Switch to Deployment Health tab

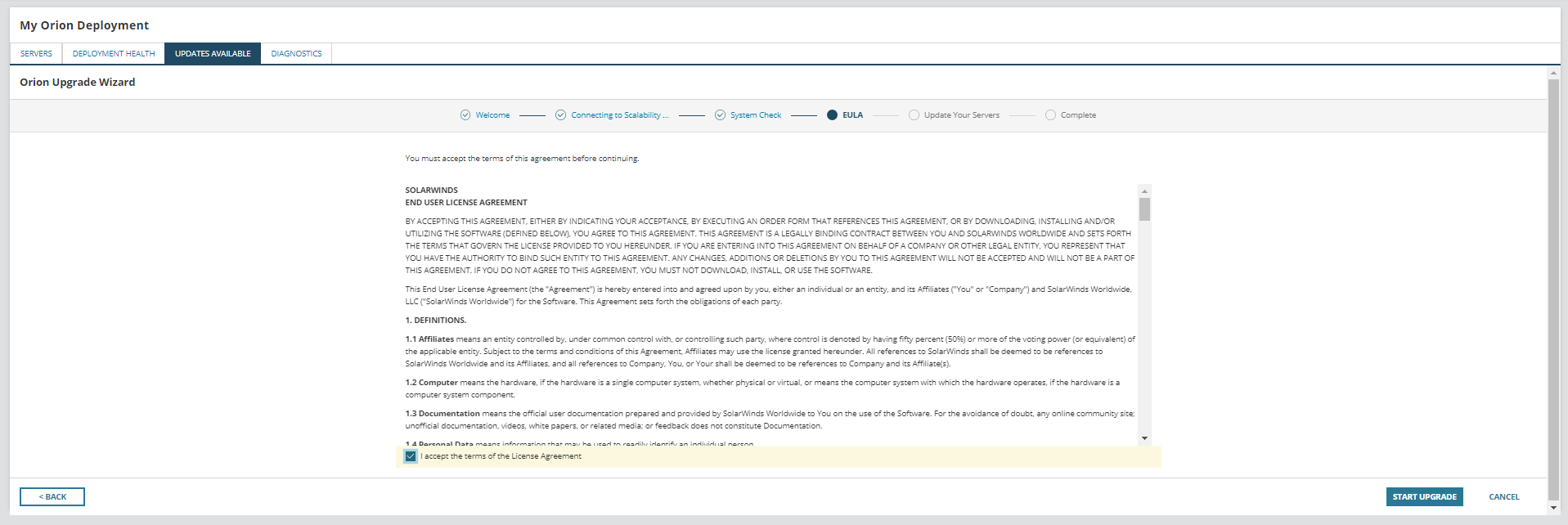click(x=114, y=54)
